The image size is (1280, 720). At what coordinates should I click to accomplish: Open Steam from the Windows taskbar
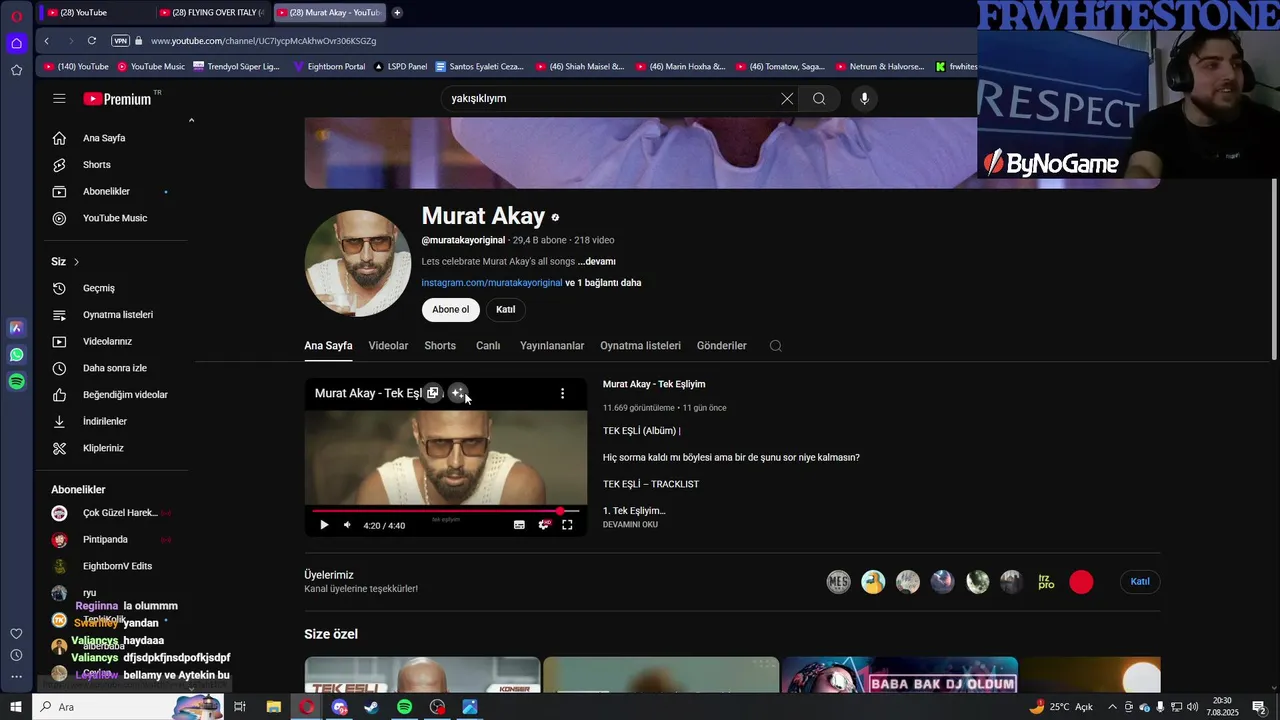(371, 707)
